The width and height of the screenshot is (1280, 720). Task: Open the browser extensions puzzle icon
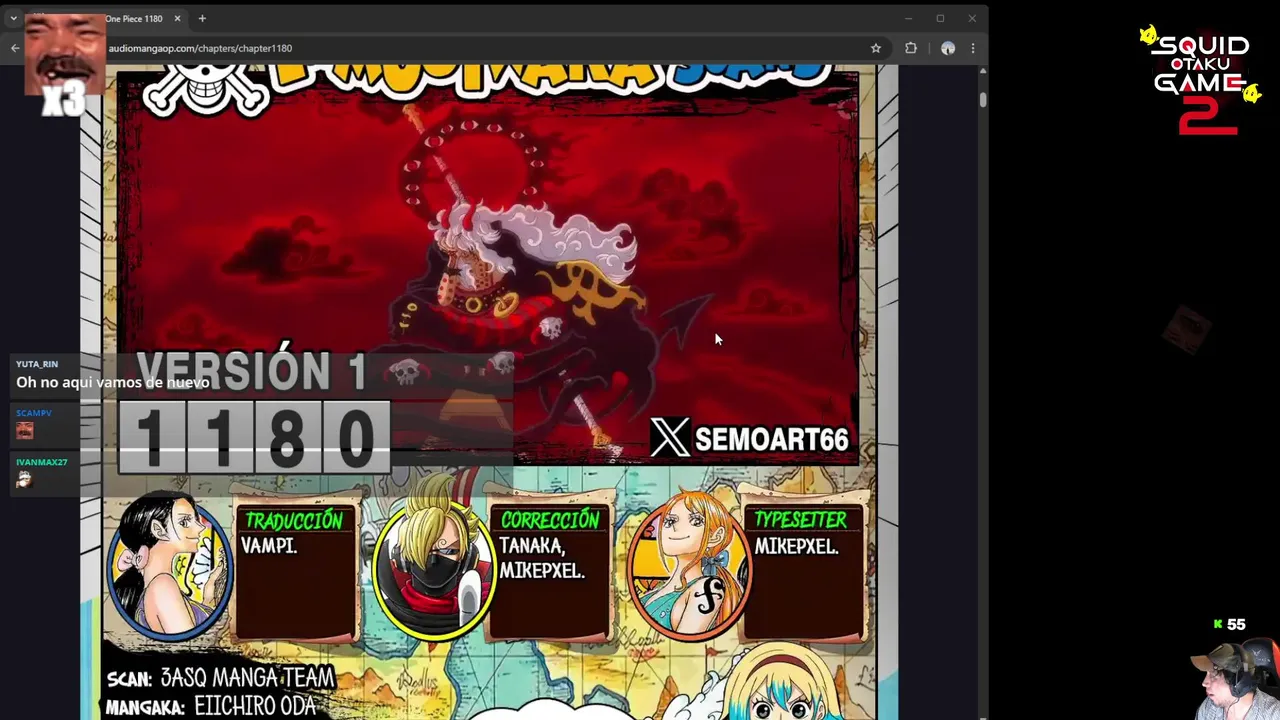pos(911,48)
